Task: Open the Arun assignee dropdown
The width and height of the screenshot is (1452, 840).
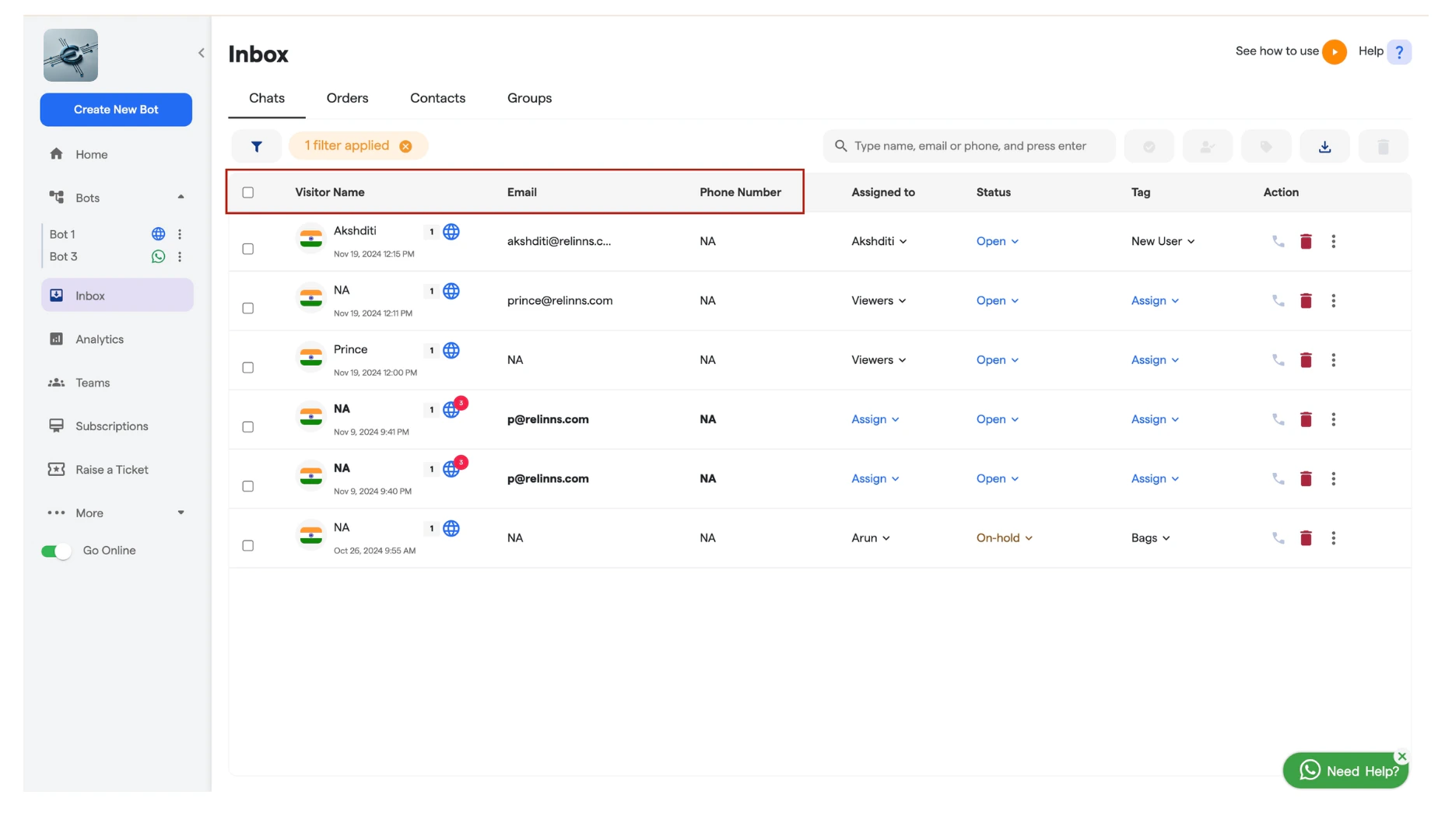Action: pyautogui.click(x=871, y=538)
